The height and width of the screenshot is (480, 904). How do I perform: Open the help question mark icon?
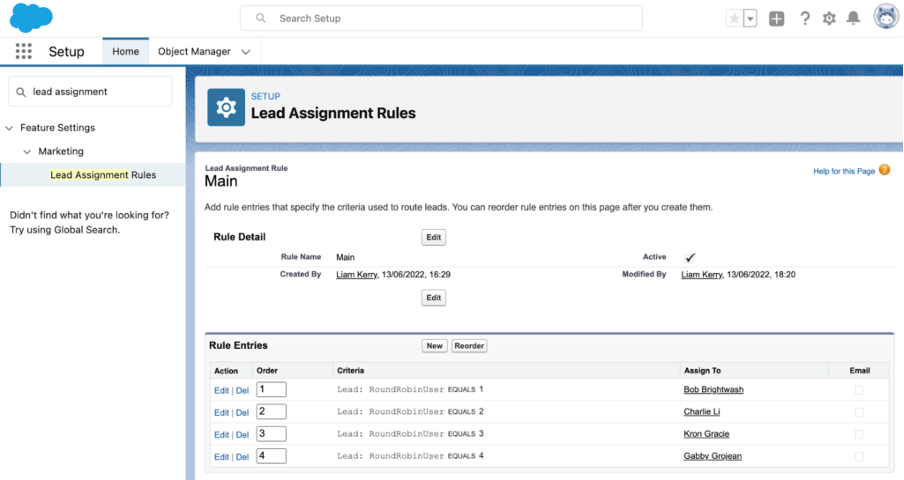pyautogui.click(x=805, y=18)
